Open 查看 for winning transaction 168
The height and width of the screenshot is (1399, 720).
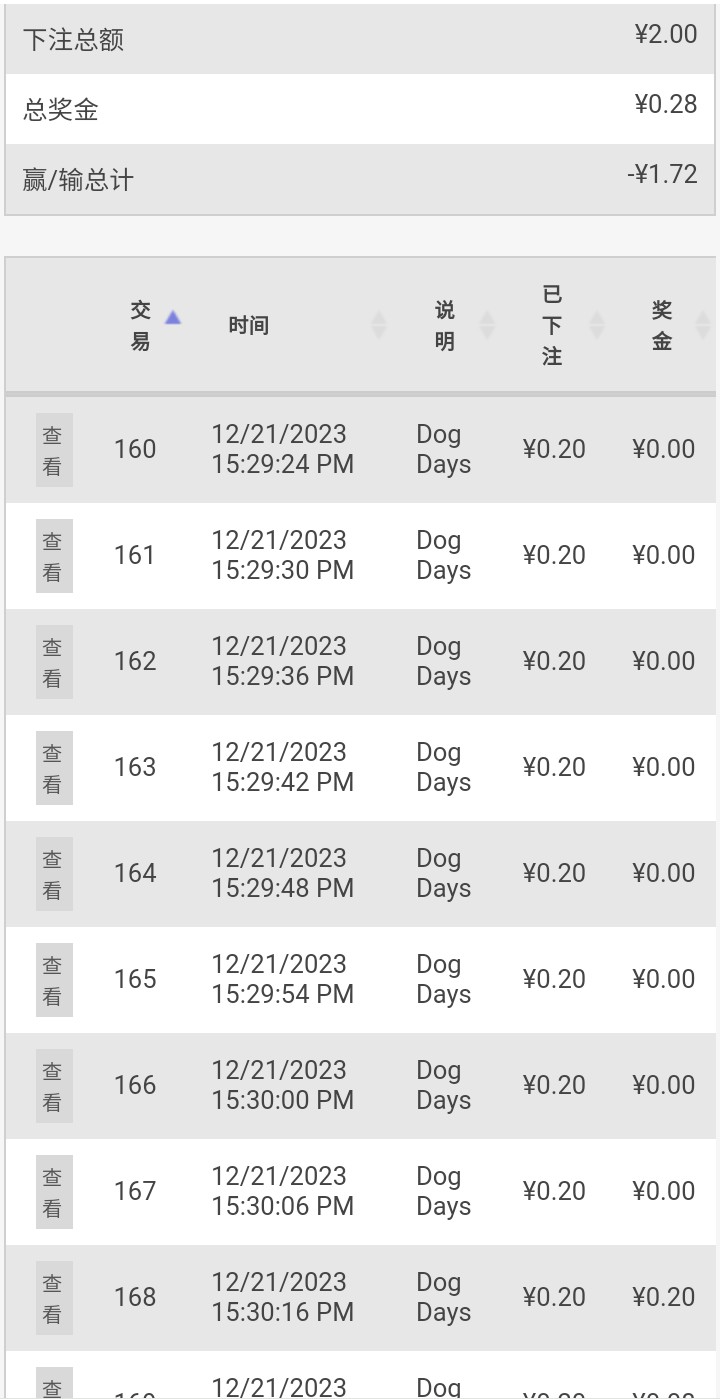pyautogui.click(x=54, y=1298)
